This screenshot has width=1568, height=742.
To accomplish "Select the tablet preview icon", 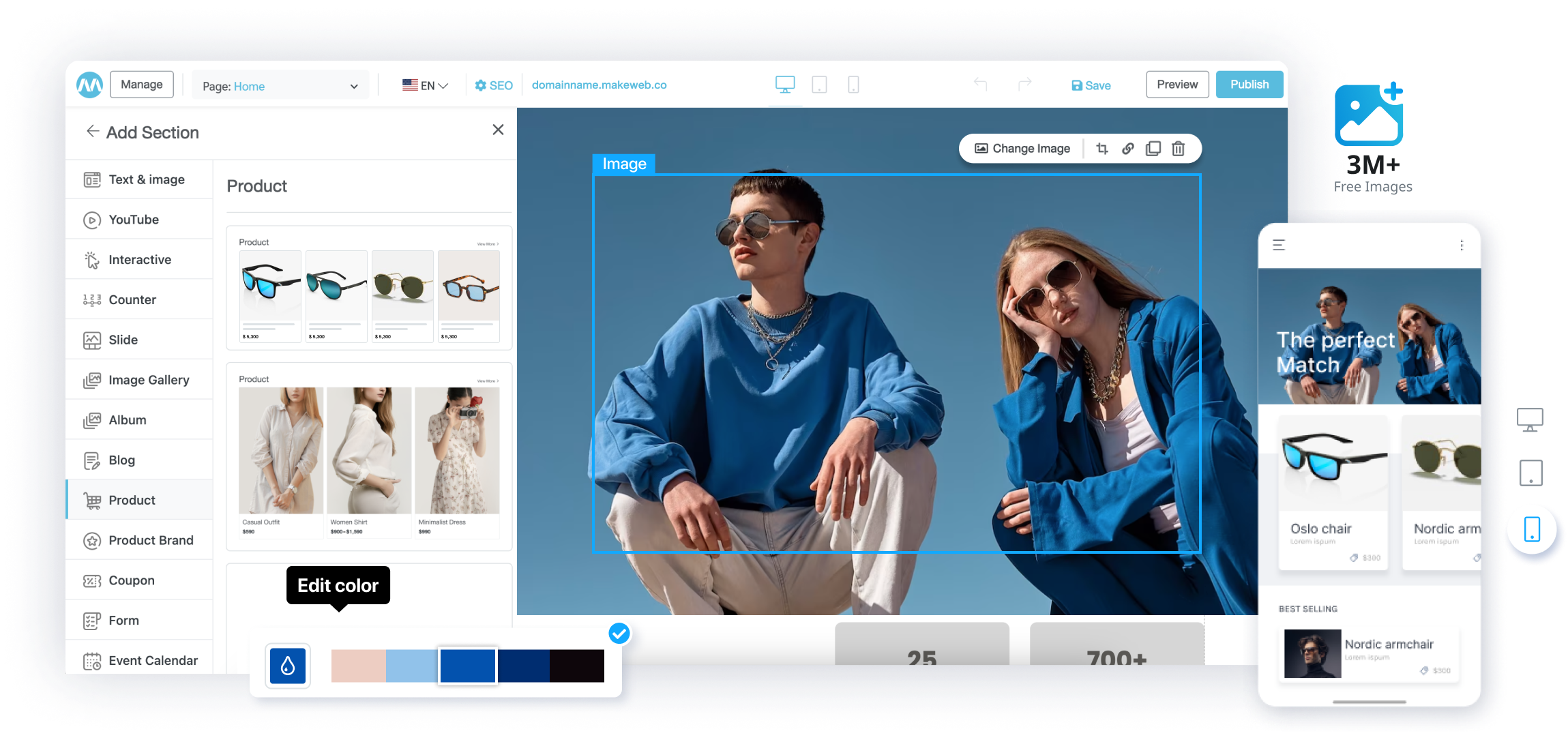I will (820, 84).
